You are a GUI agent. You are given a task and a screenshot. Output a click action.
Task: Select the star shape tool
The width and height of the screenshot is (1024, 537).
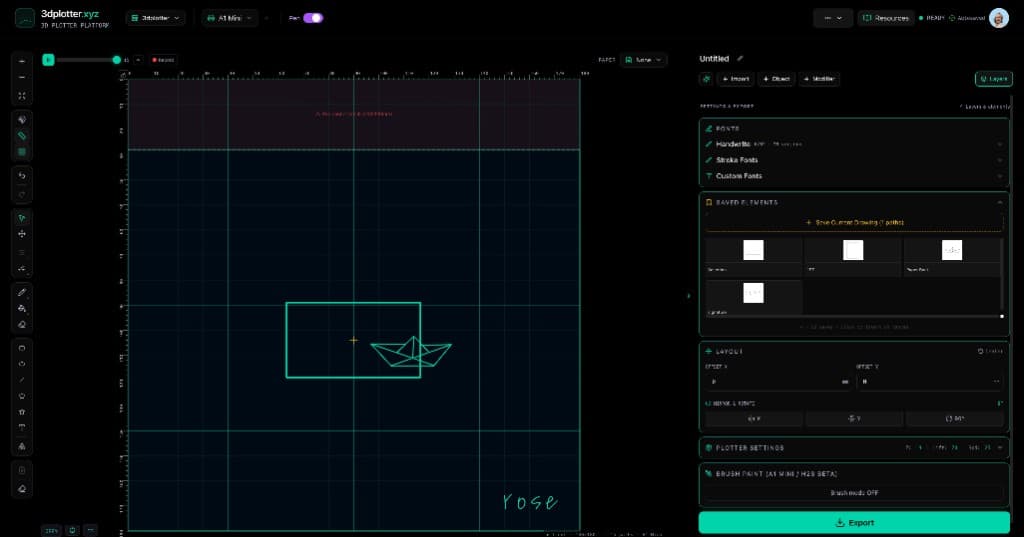(x=22, y=412)
